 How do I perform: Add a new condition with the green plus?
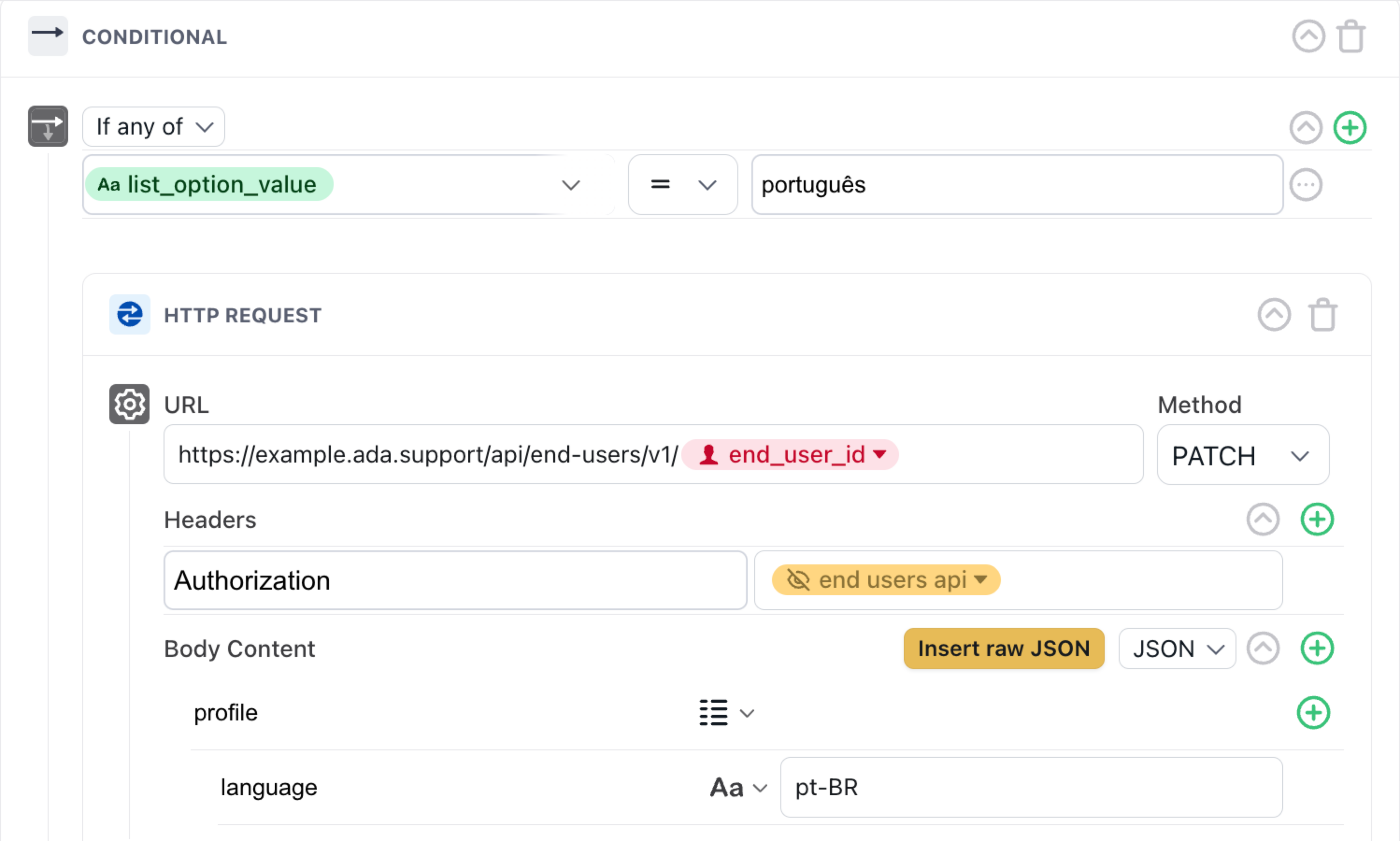tap(1350, 128)
